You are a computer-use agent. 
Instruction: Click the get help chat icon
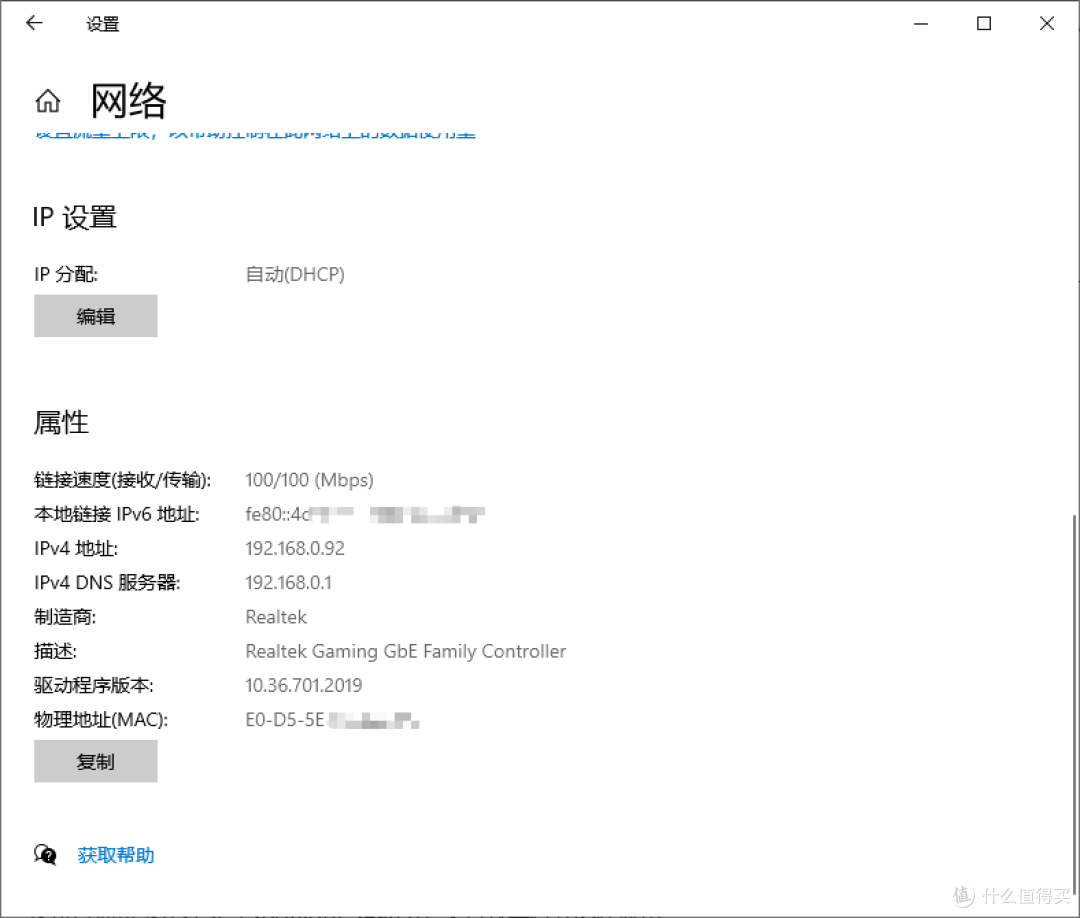click(45, 855)
